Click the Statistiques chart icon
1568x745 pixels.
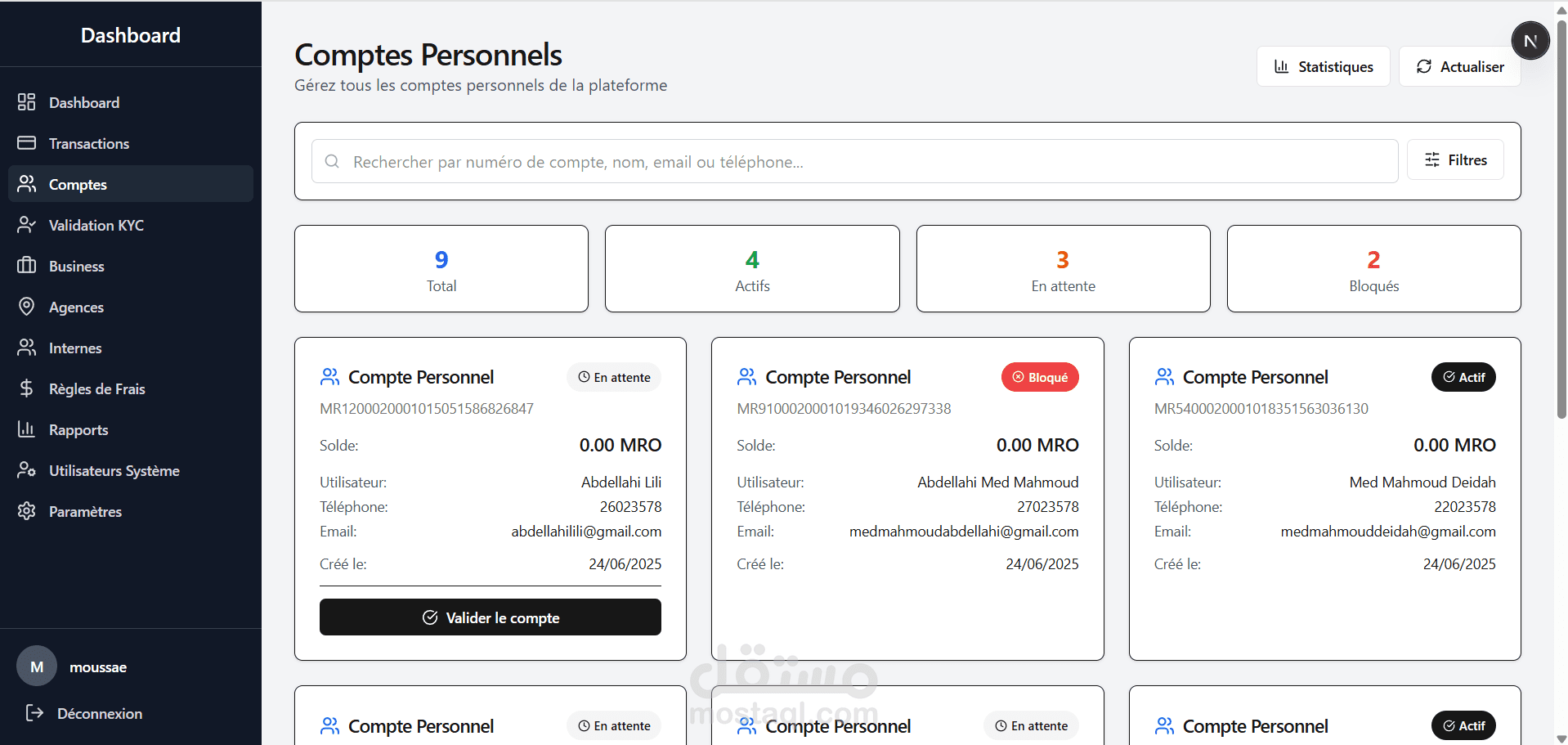(x=1282, y=66)
